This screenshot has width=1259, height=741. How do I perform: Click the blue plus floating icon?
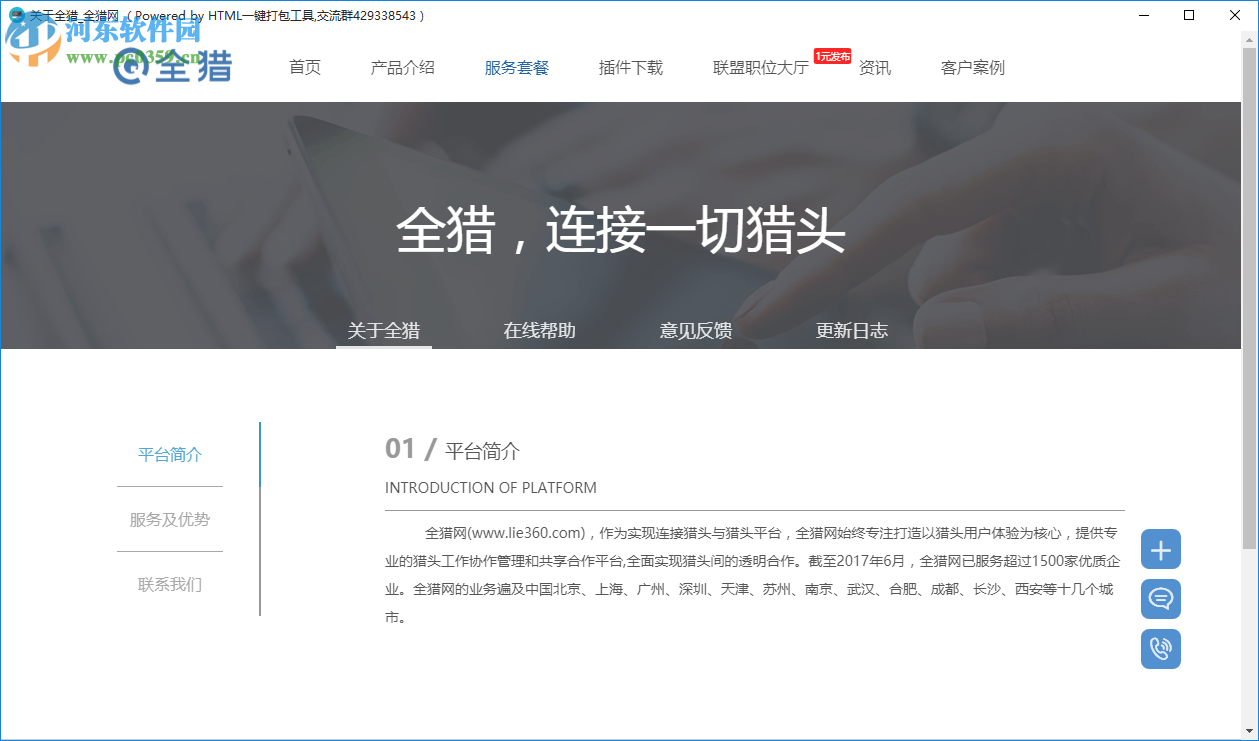[x=1160, y=549]
